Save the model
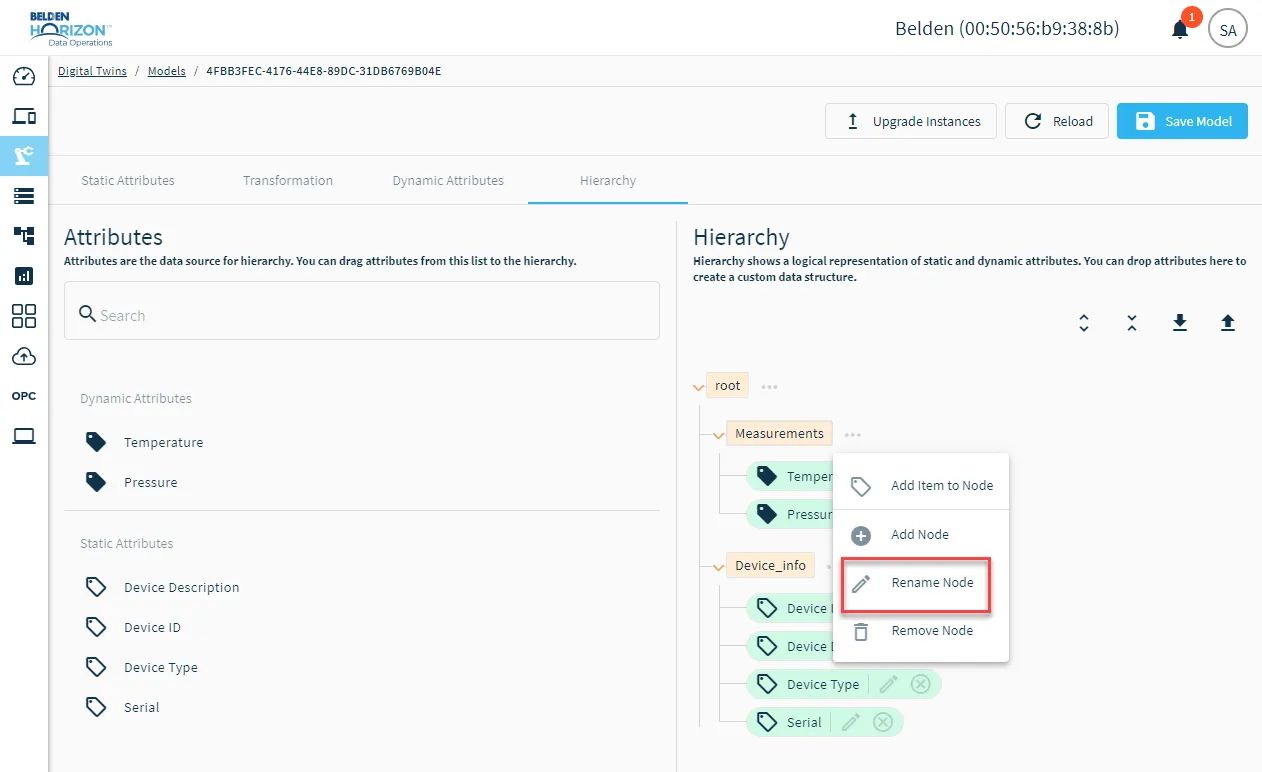Image resolution: width=1262 pixels, height=772 pixels. (1182, 121)
